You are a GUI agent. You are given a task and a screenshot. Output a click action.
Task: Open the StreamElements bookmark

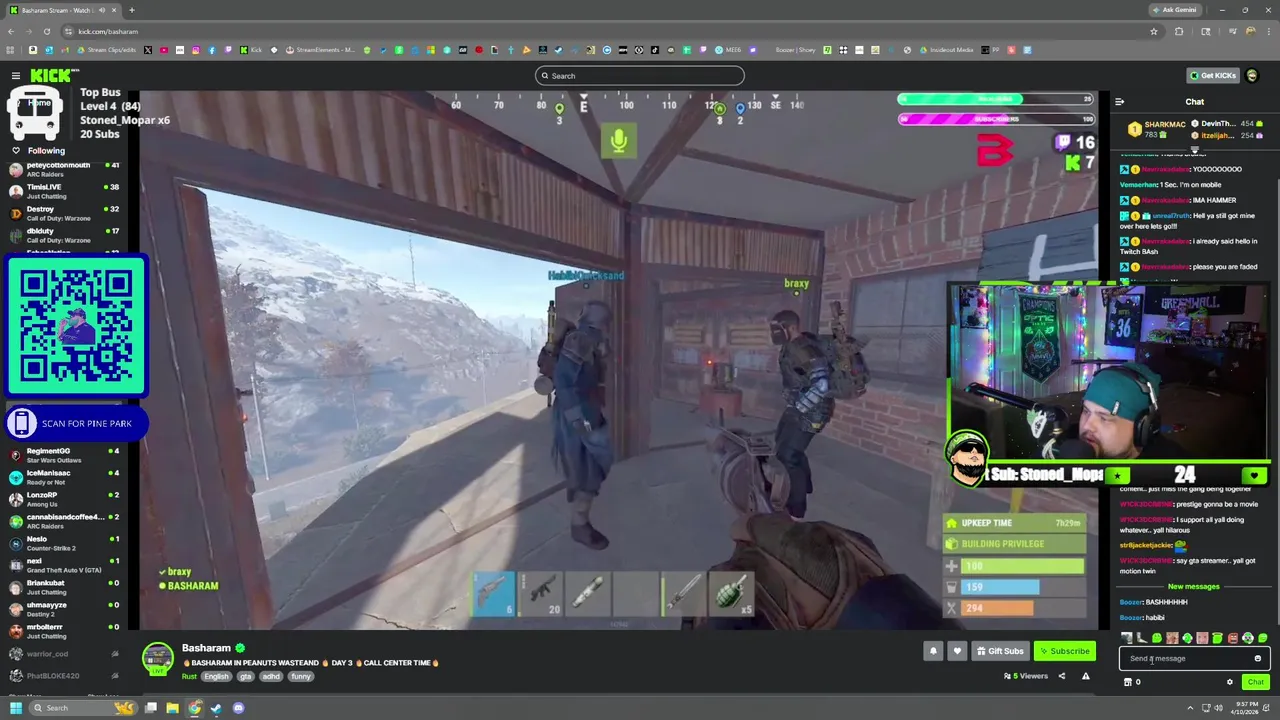click(320, 50)
